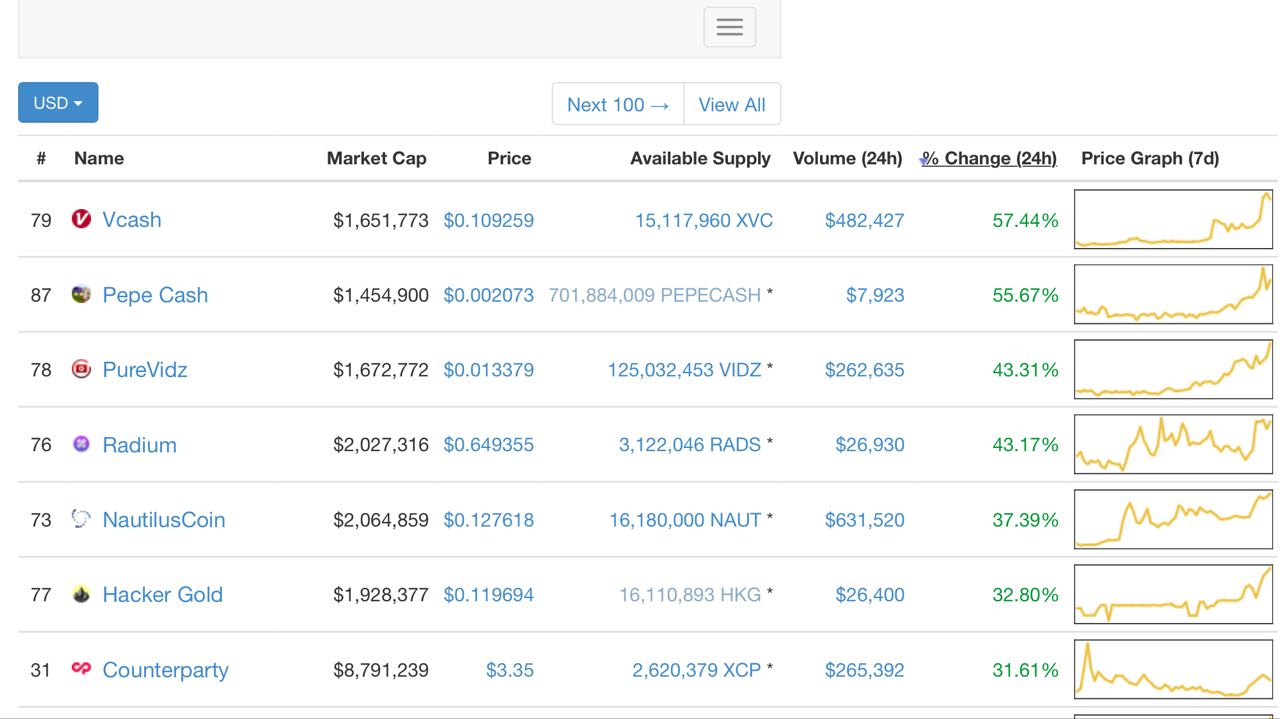This screenshot has width=1280, height=719.
Task: Click supply 16,110,893 HKG
Action: click(690, 595)
